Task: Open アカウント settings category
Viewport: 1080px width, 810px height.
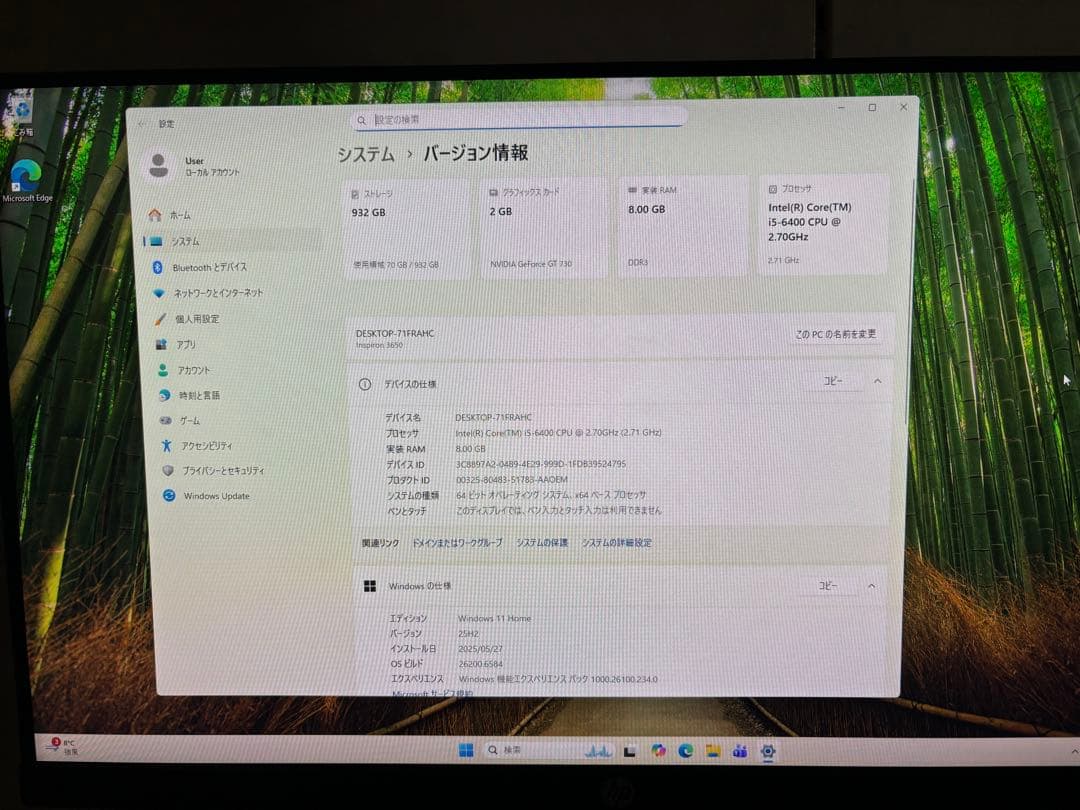Action: pyautogui.click(x=194, y=370)
